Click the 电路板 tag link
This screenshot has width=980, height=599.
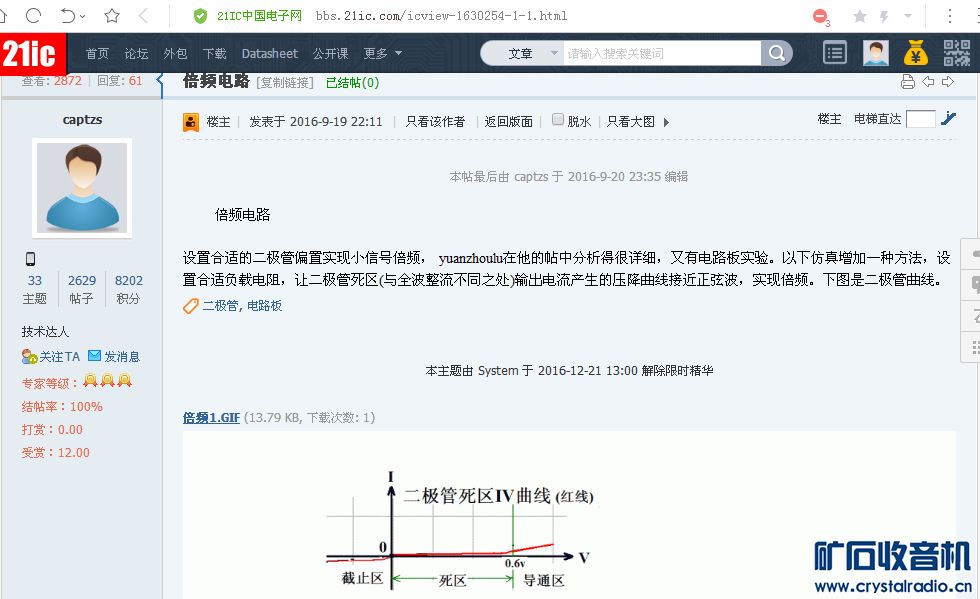coord(264,306)
